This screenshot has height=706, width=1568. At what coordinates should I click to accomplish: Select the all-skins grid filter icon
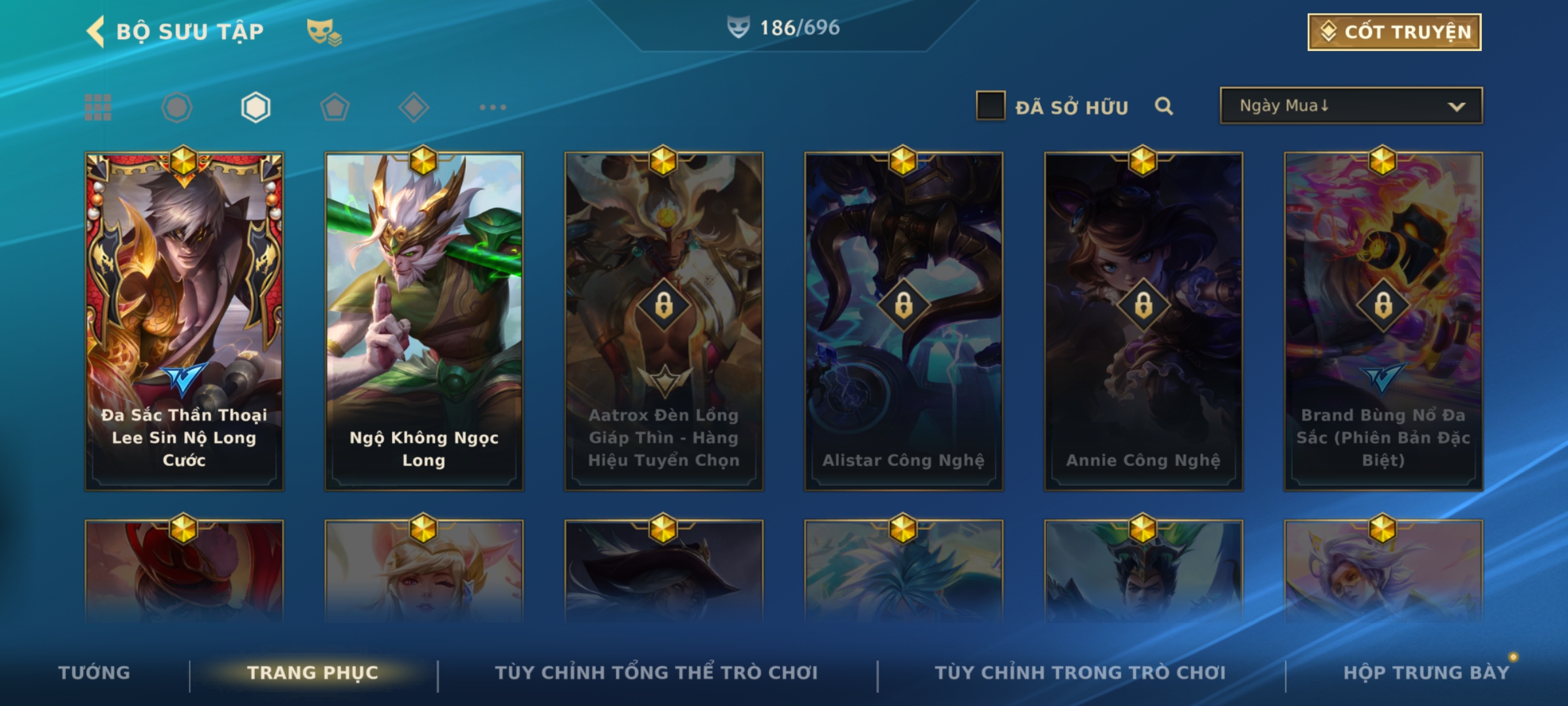coord(98,107)
